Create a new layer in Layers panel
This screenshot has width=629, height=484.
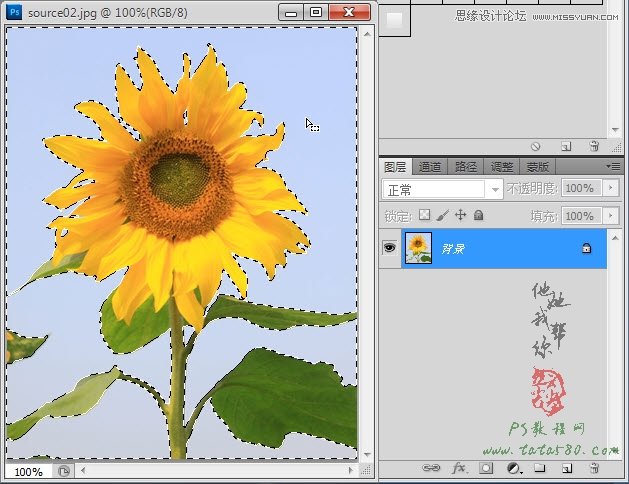click(567, 468)
